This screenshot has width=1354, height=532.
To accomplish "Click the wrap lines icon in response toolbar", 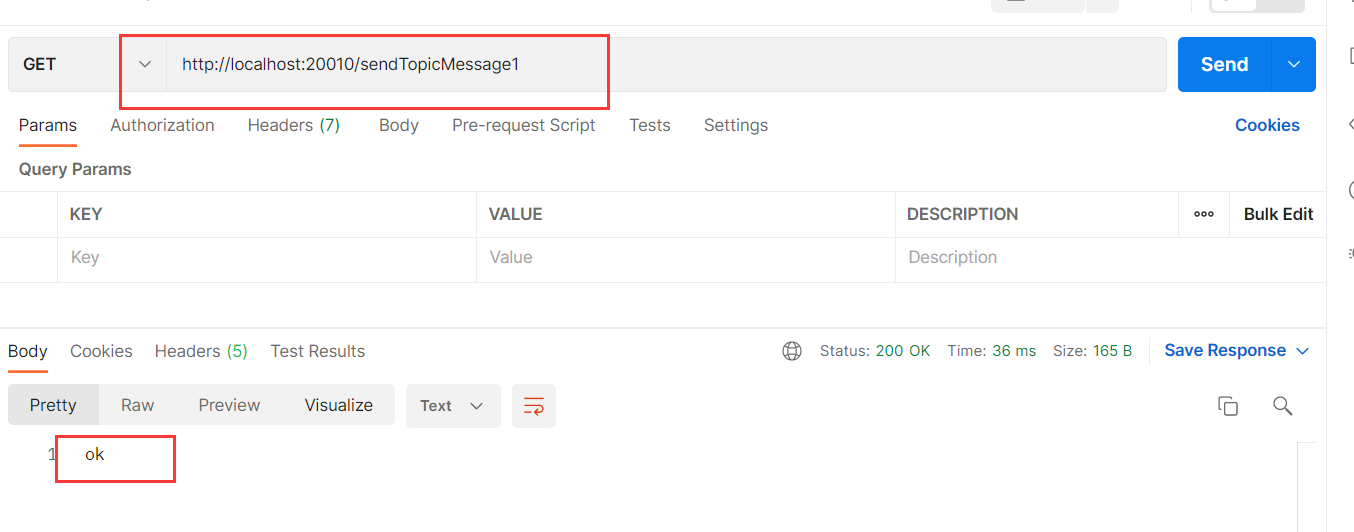I will tap(533, 406).
